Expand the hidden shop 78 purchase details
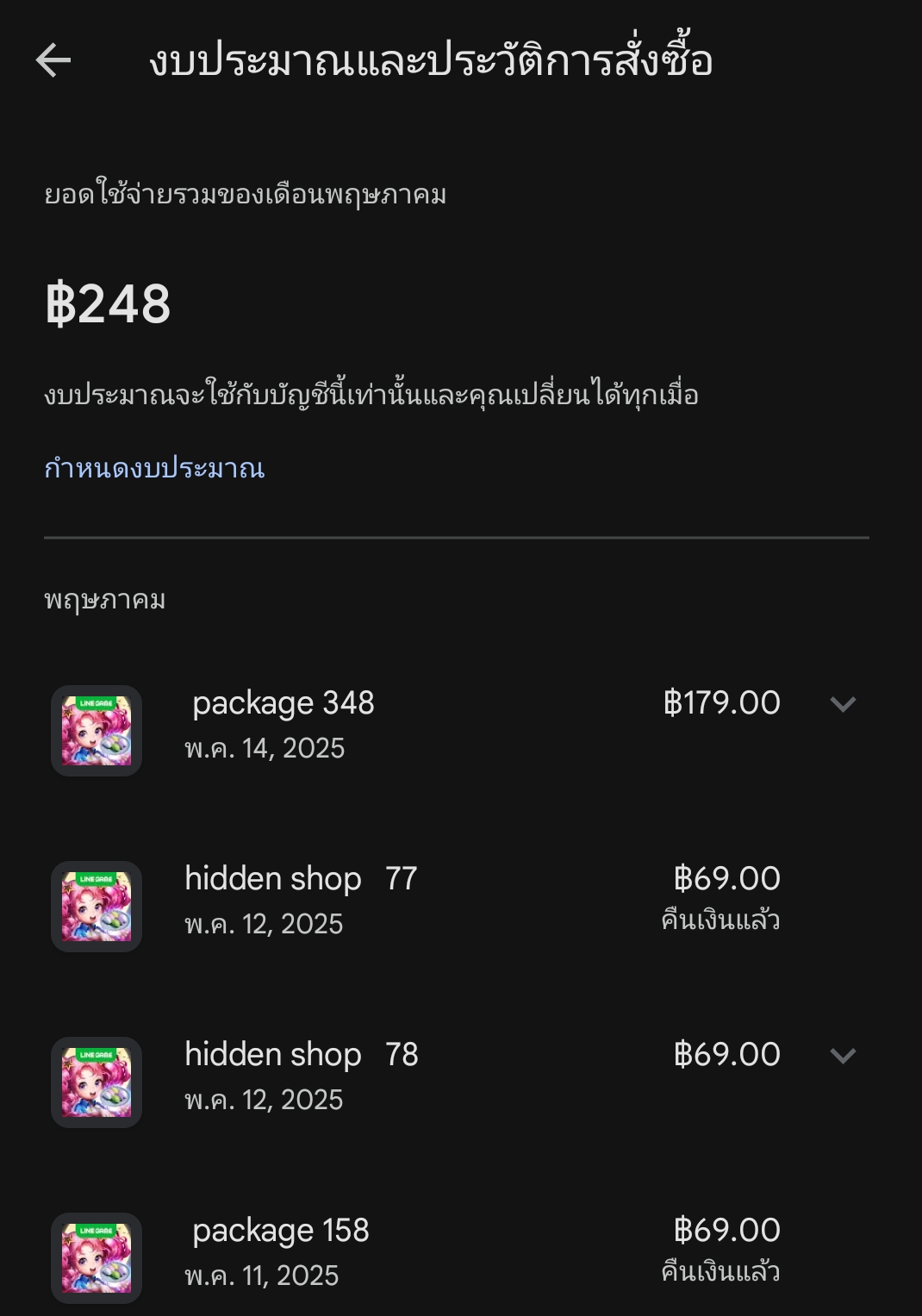Viewport: 922px width, 1316px height. coord(842,1056)
